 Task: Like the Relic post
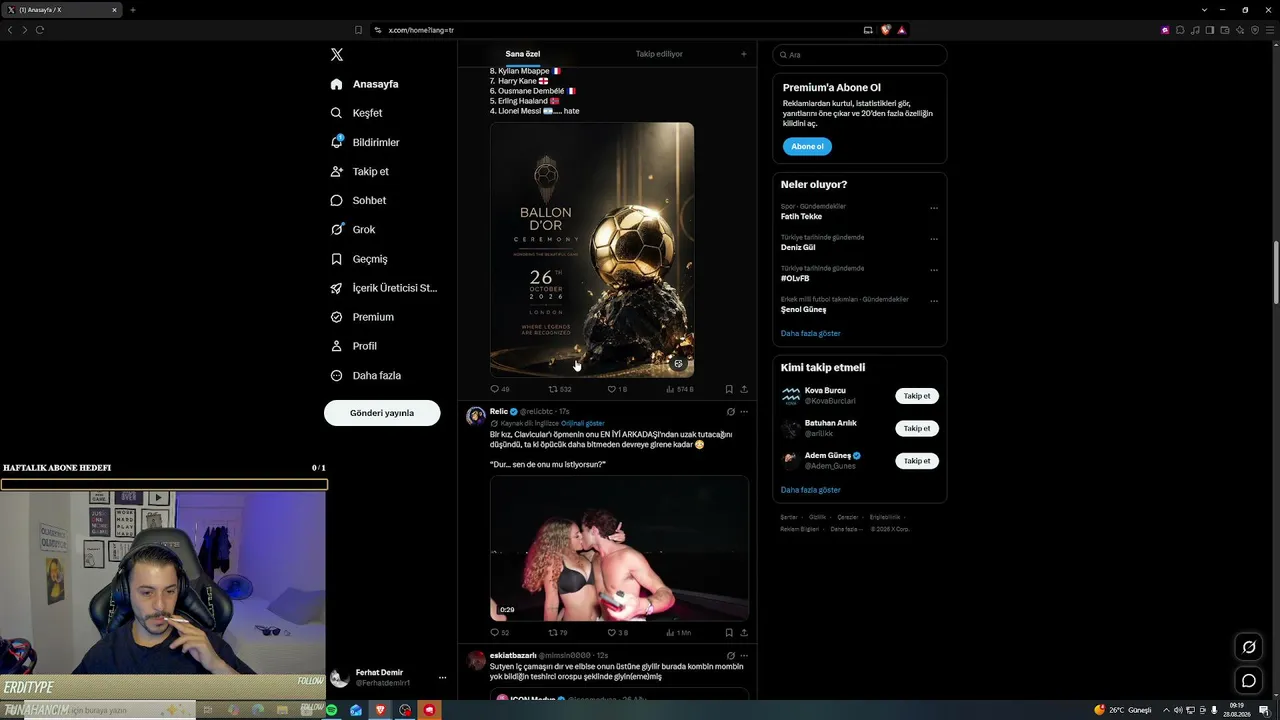[617, 633]
